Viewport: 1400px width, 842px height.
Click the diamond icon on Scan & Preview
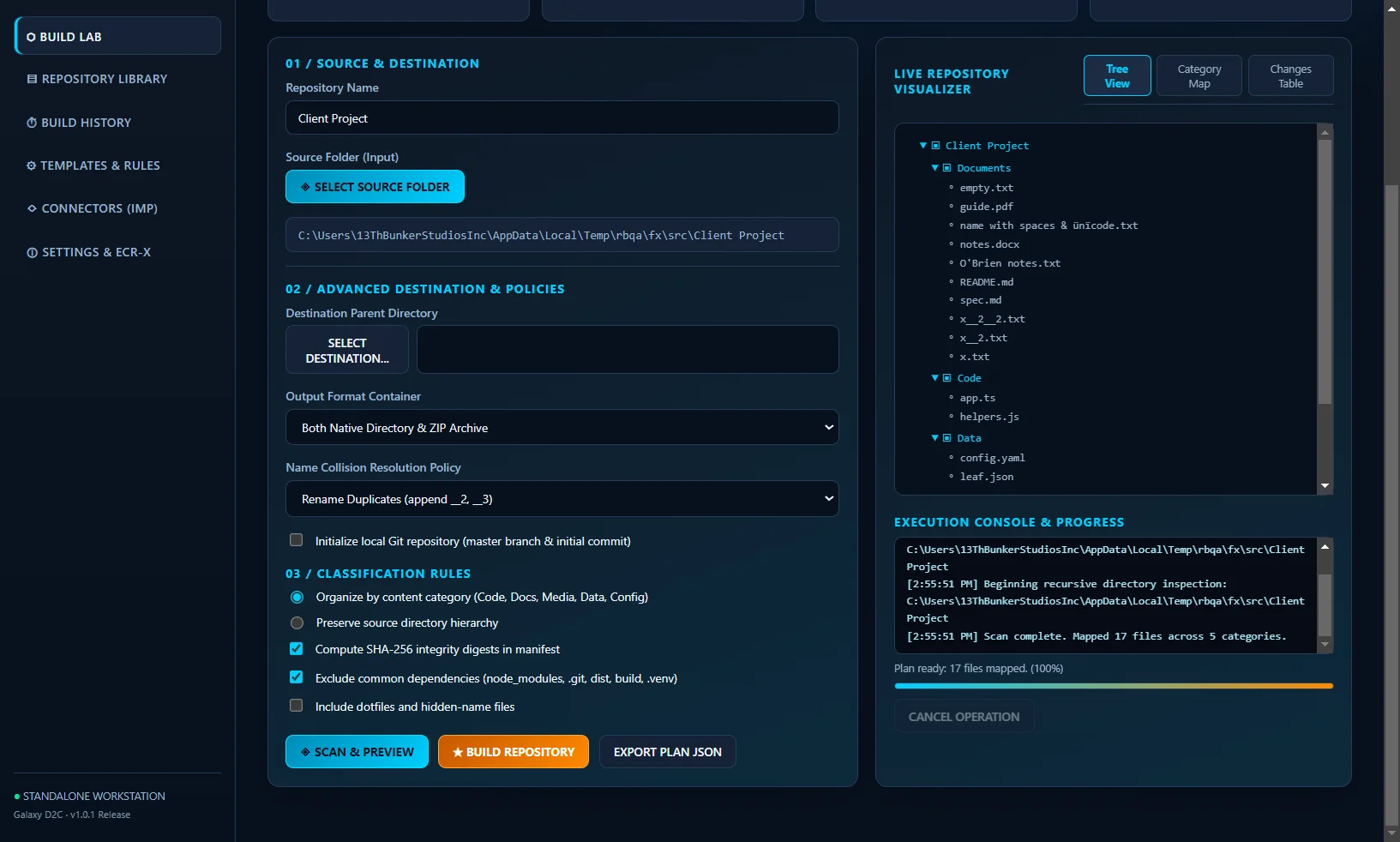pos(305,752)
